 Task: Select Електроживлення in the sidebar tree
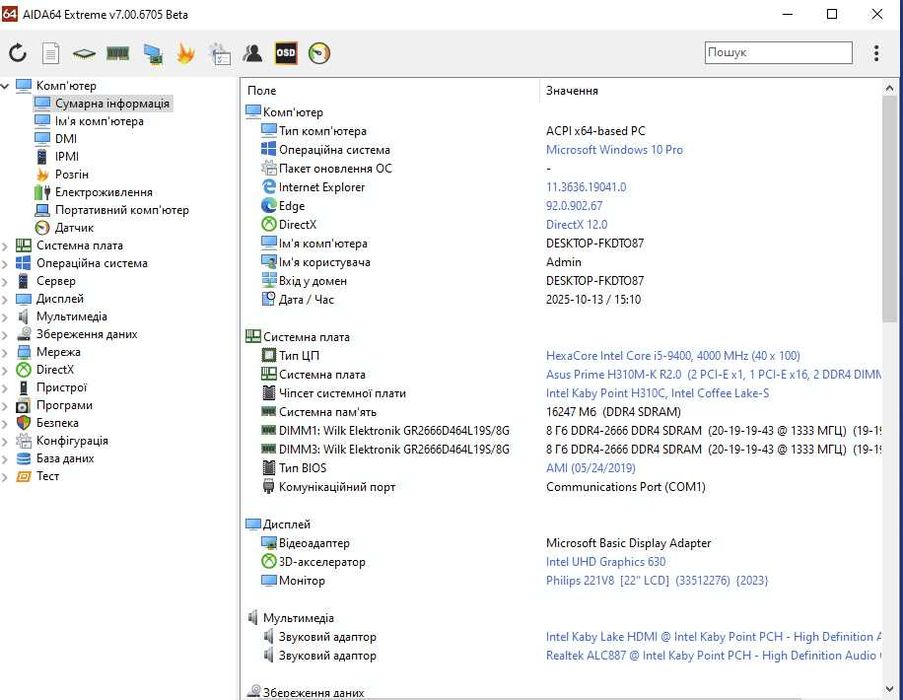click(103, 192)
